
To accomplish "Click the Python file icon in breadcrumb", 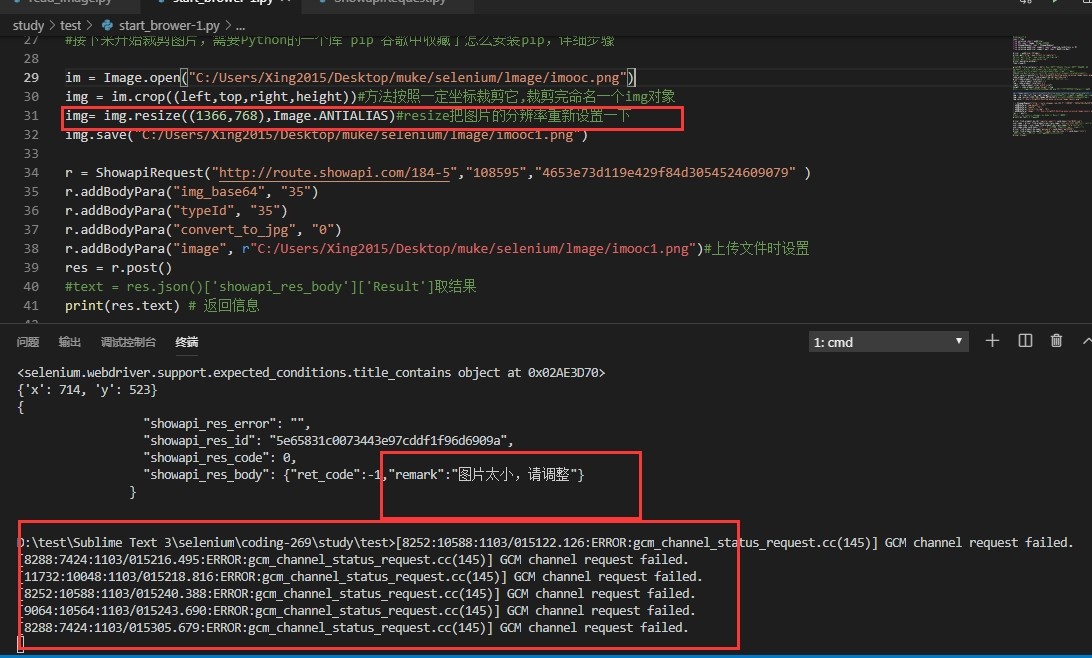I will click(x=107, y=26).
